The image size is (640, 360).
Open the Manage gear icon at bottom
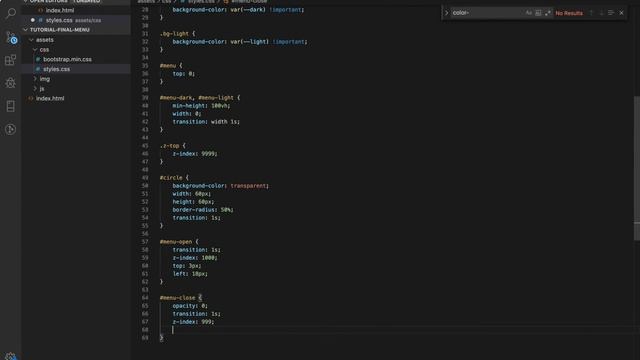[11, 356]
